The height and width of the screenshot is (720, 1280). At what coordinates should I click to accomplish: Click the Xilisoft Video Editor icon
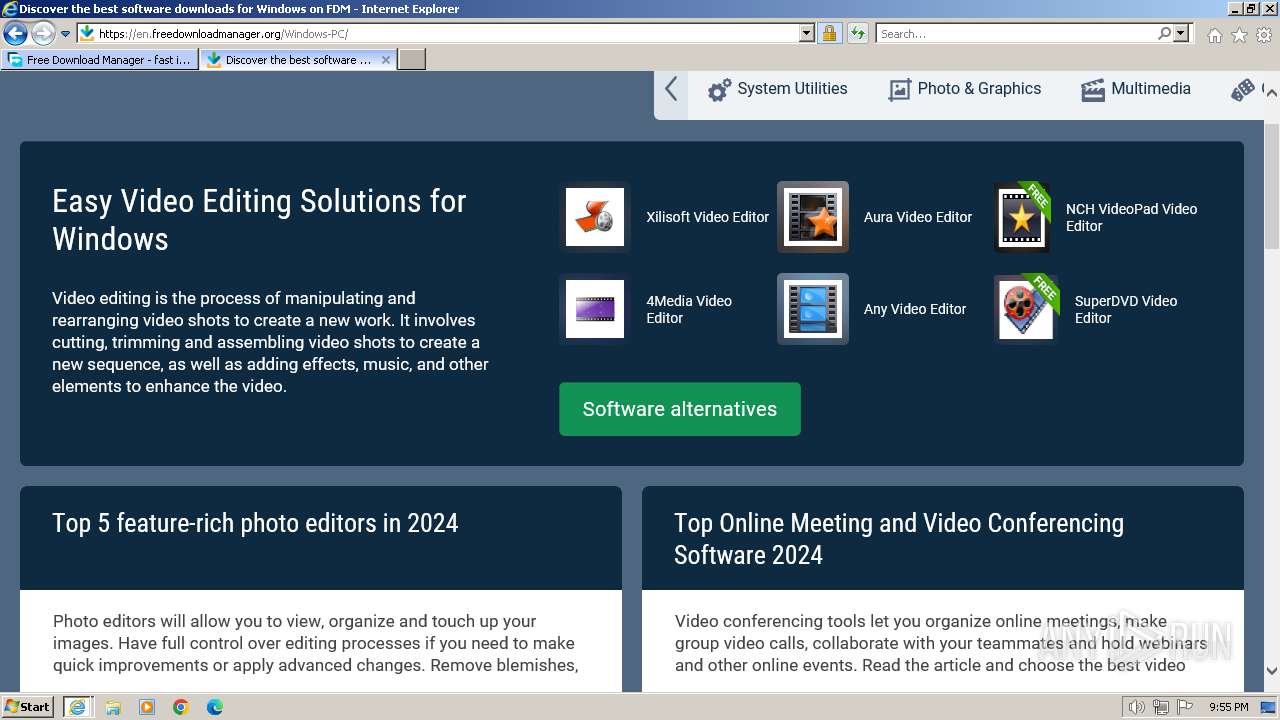(x=595, y=217)
